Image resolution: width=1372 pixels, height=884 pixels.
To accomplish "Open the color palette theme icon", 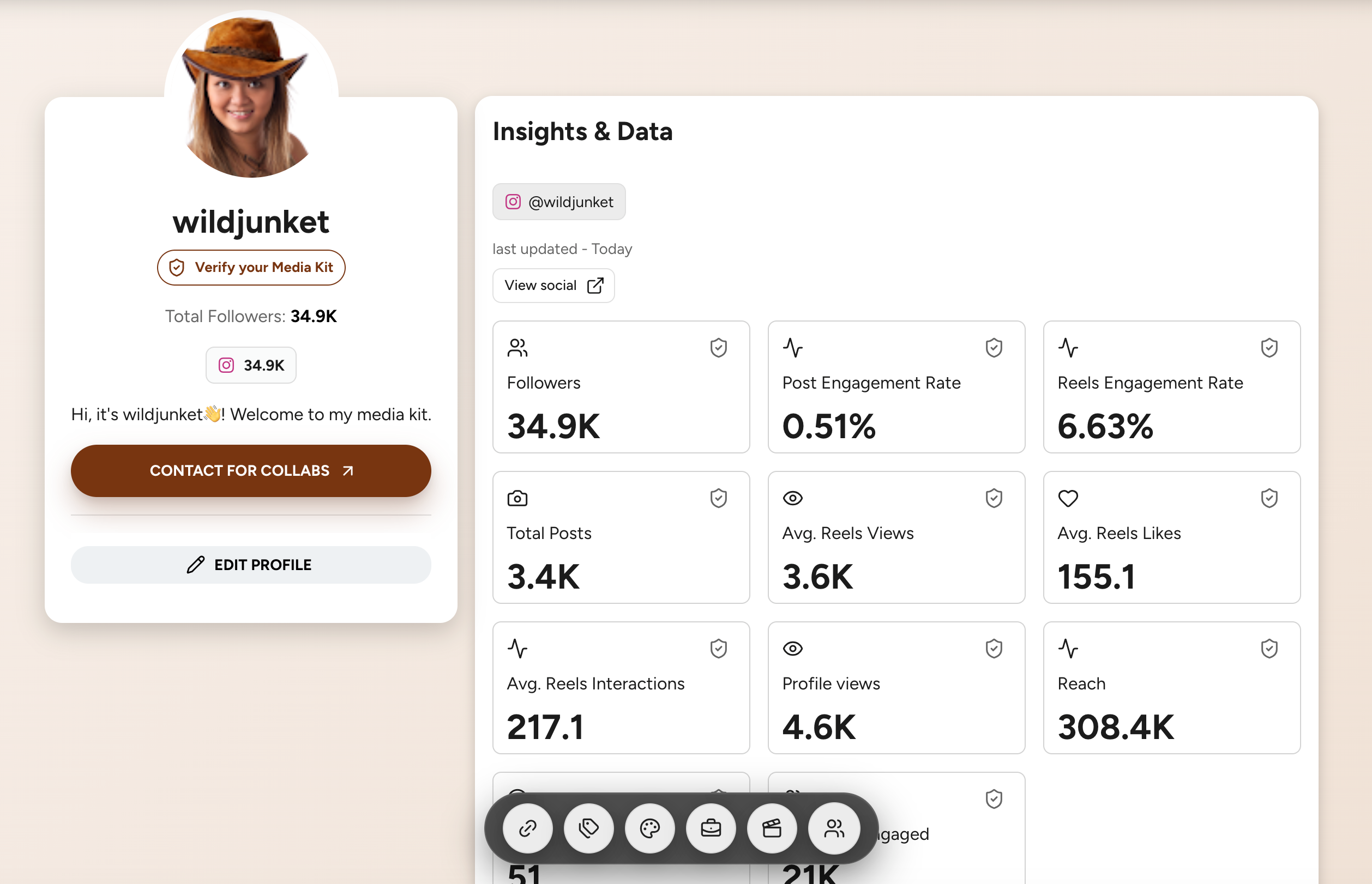I will (649, 828).
